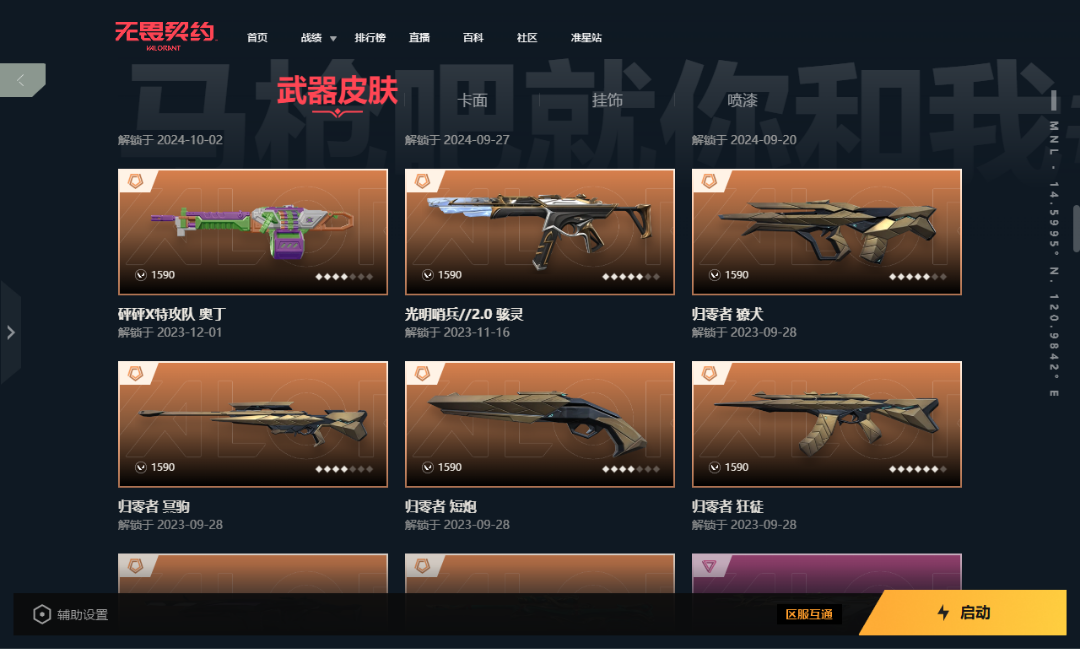This screenshot has width=1080, height=649.
Task: Open the 喷漆 tab
Action: 742,101
